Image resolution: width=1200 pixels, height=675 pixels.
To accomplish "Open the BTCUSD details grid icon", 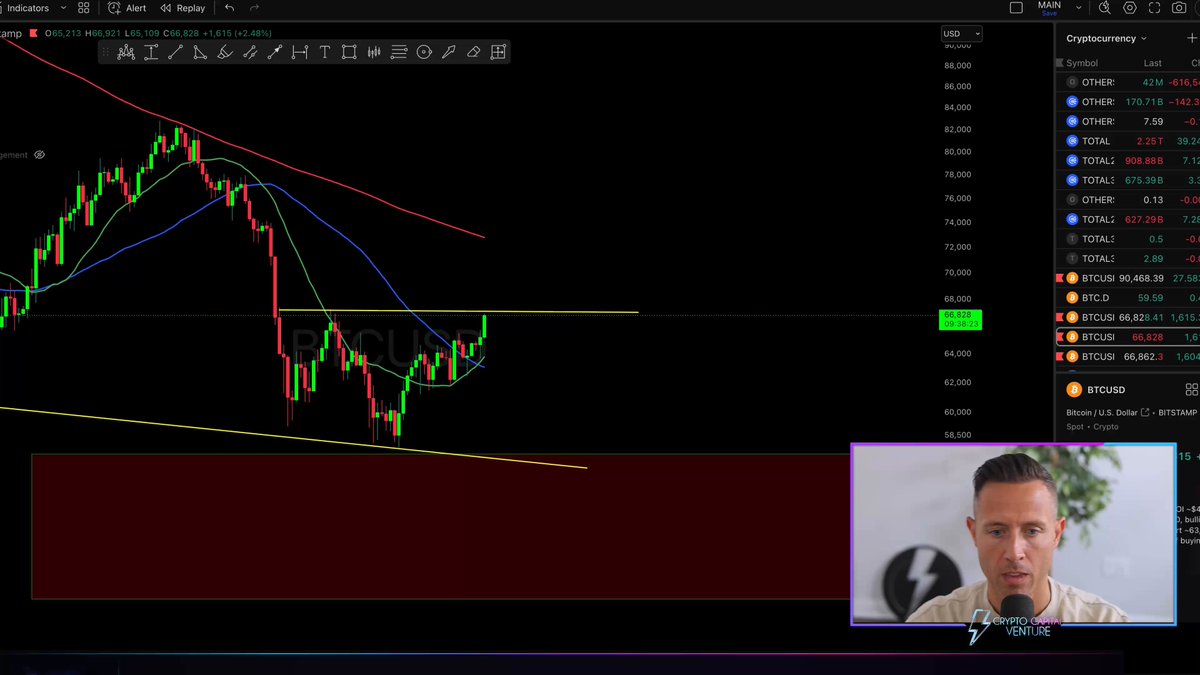I will tap(1191, 390).
